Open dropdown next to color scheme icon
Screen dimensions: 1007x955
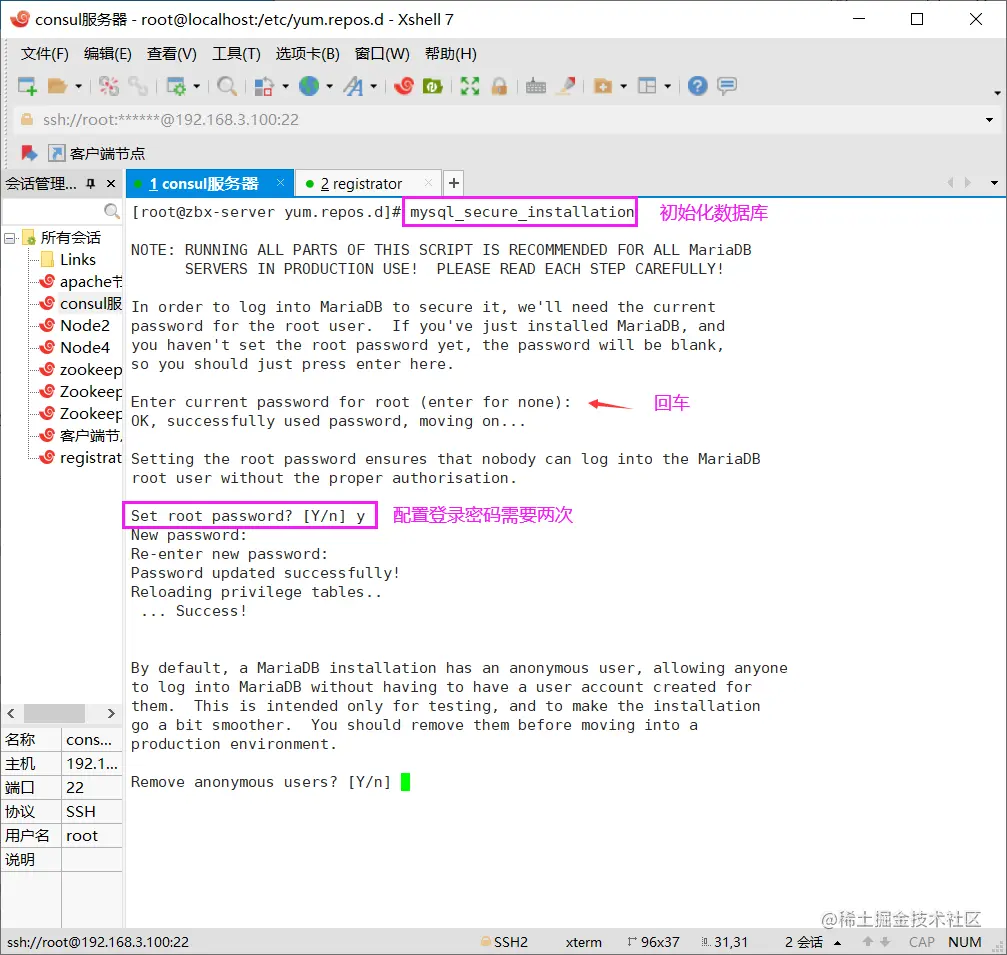[285, 85]
